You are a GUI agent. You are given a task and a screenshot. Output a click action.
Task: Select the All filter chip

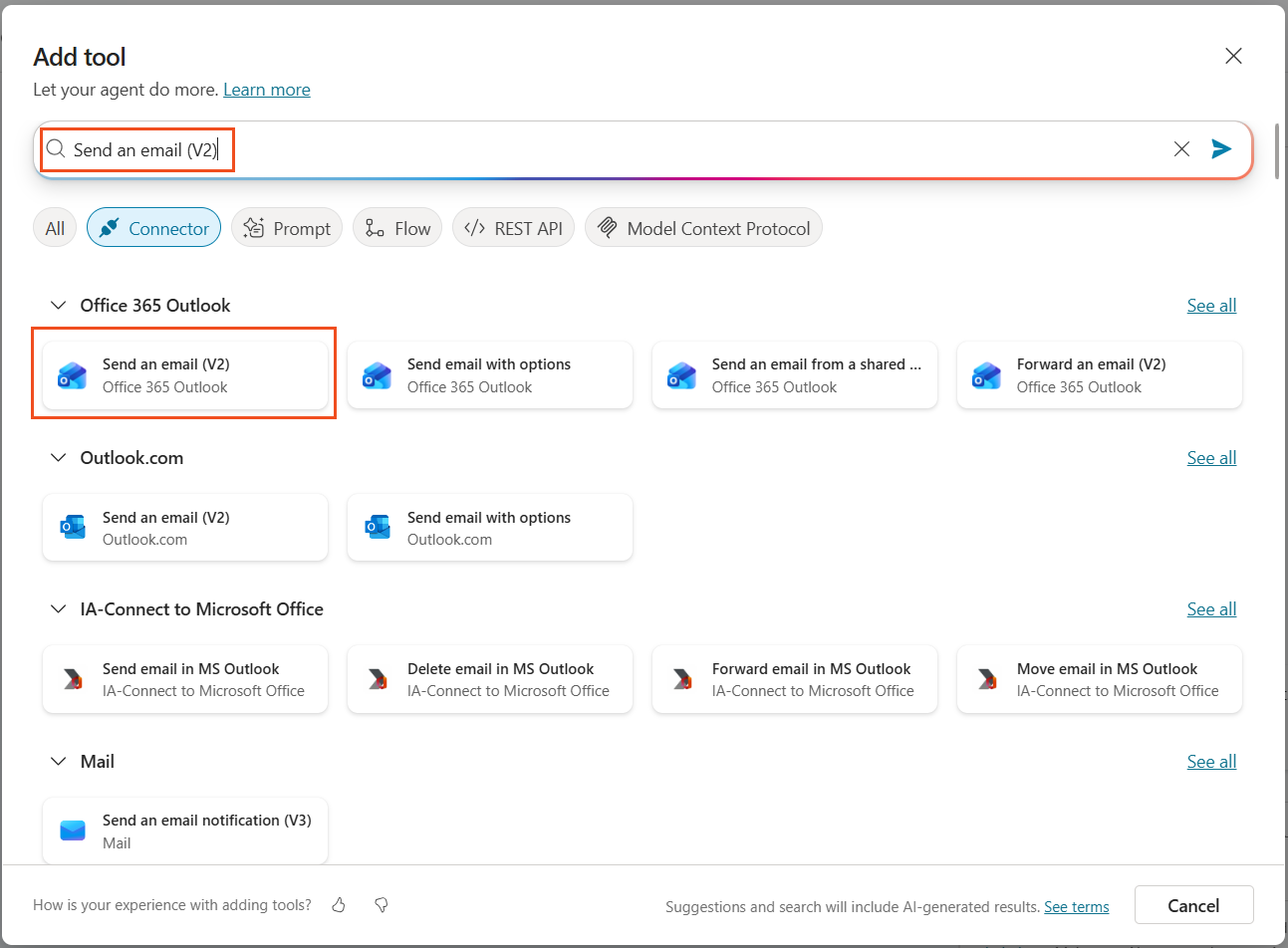[54, 227]
